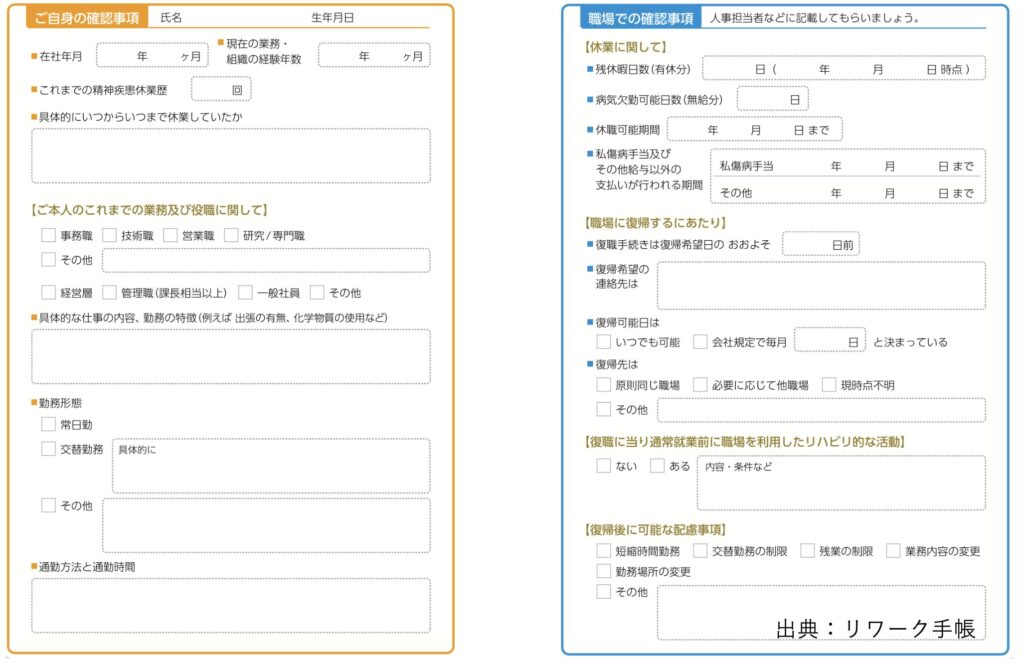Tick the いつでも可能 checkbox
1024x666 pixels.
[603, 342]
